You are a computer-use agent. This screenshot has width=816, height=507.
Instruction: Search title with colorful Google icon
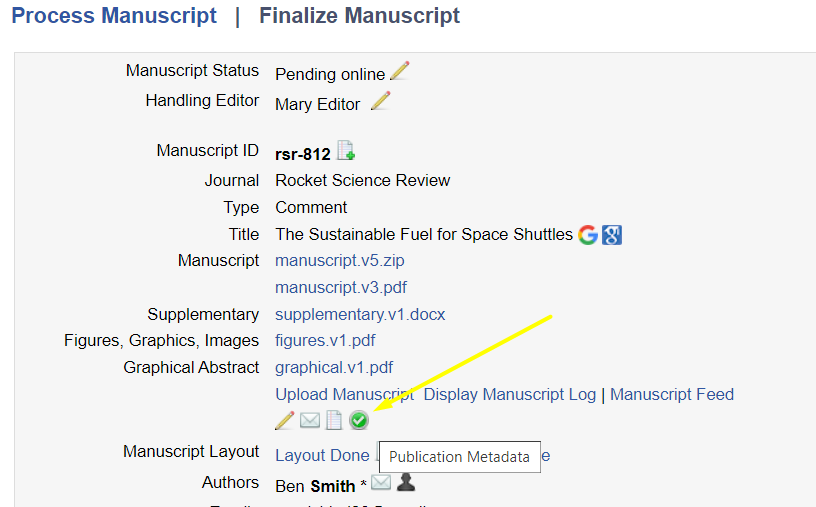[588, 235]
